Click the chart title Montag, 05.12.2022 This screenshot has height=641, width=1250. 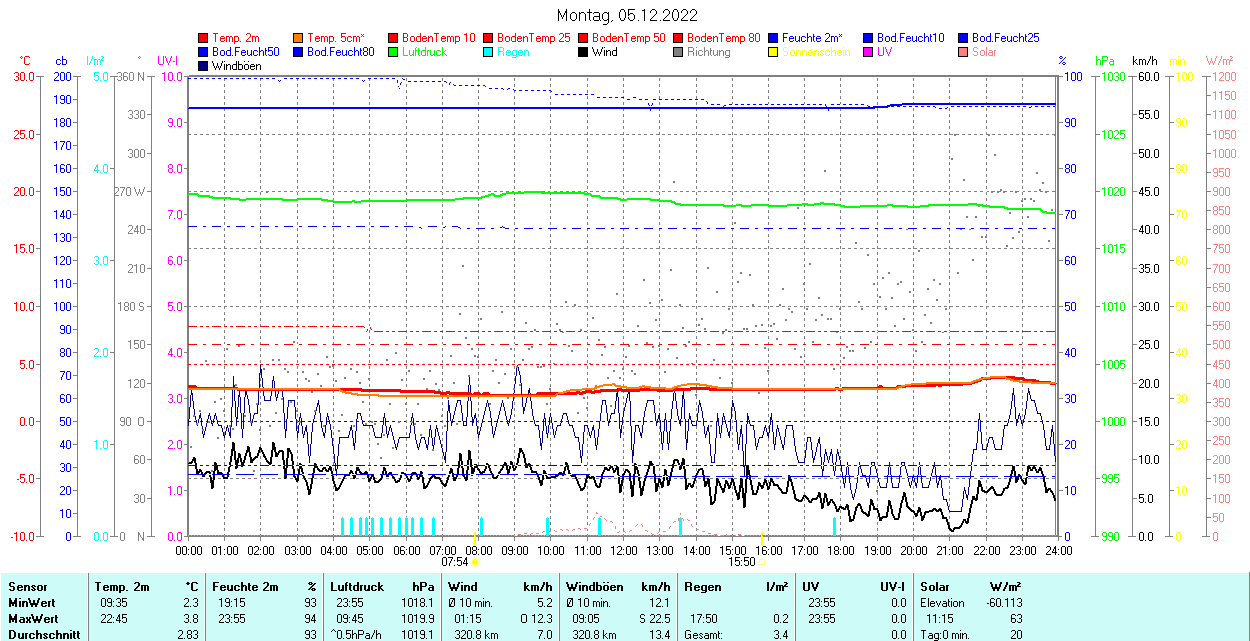pos(627,15)
